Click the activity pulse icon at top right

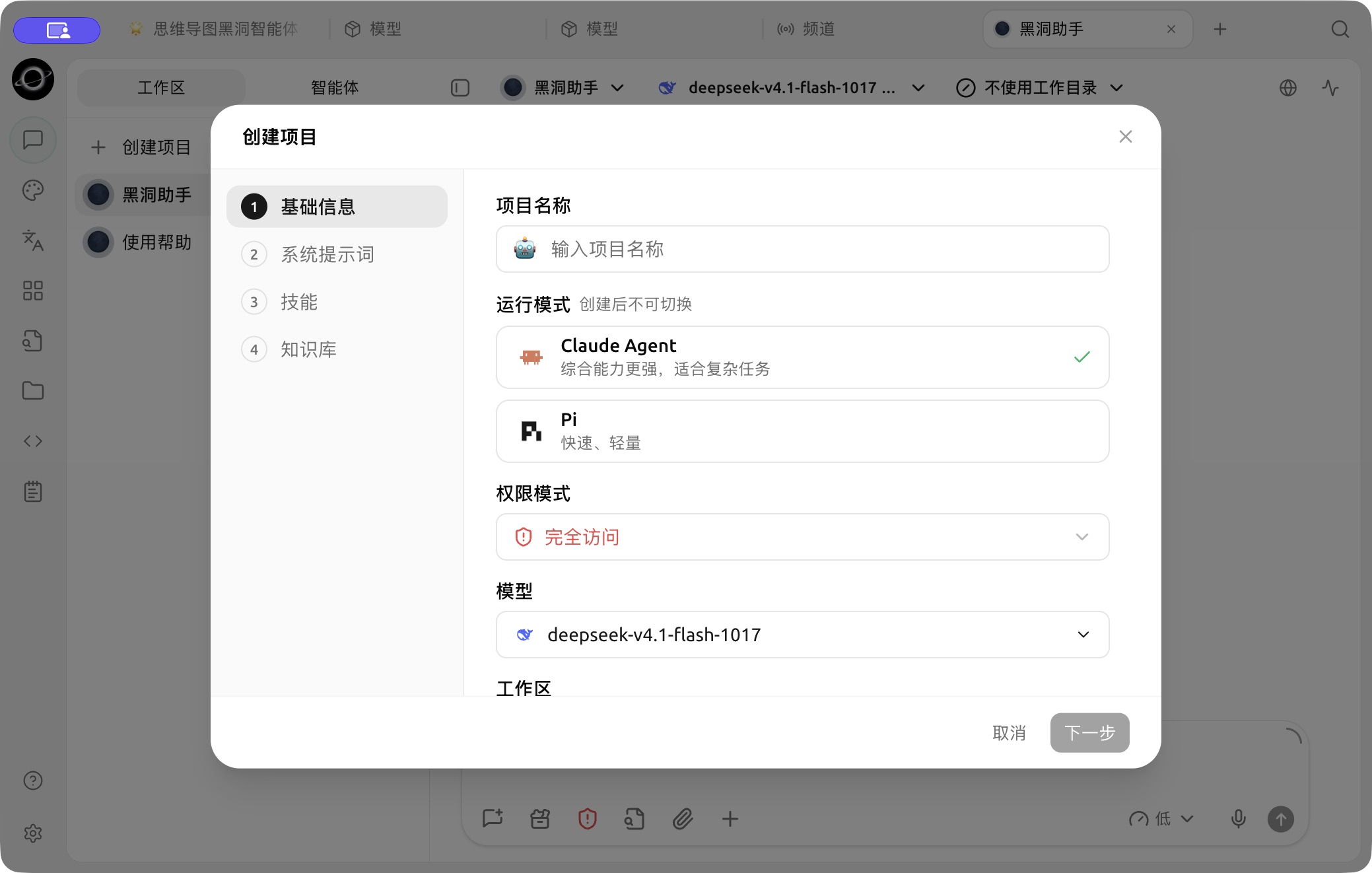[x=1330, y=88]
